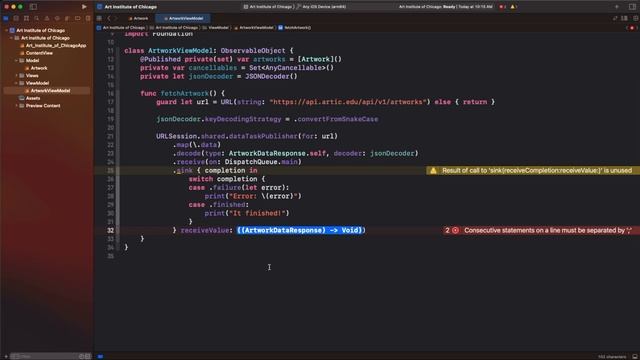Screen dimensions: 640x360
Task: Run the project with the play button
Action: (84, 7)
